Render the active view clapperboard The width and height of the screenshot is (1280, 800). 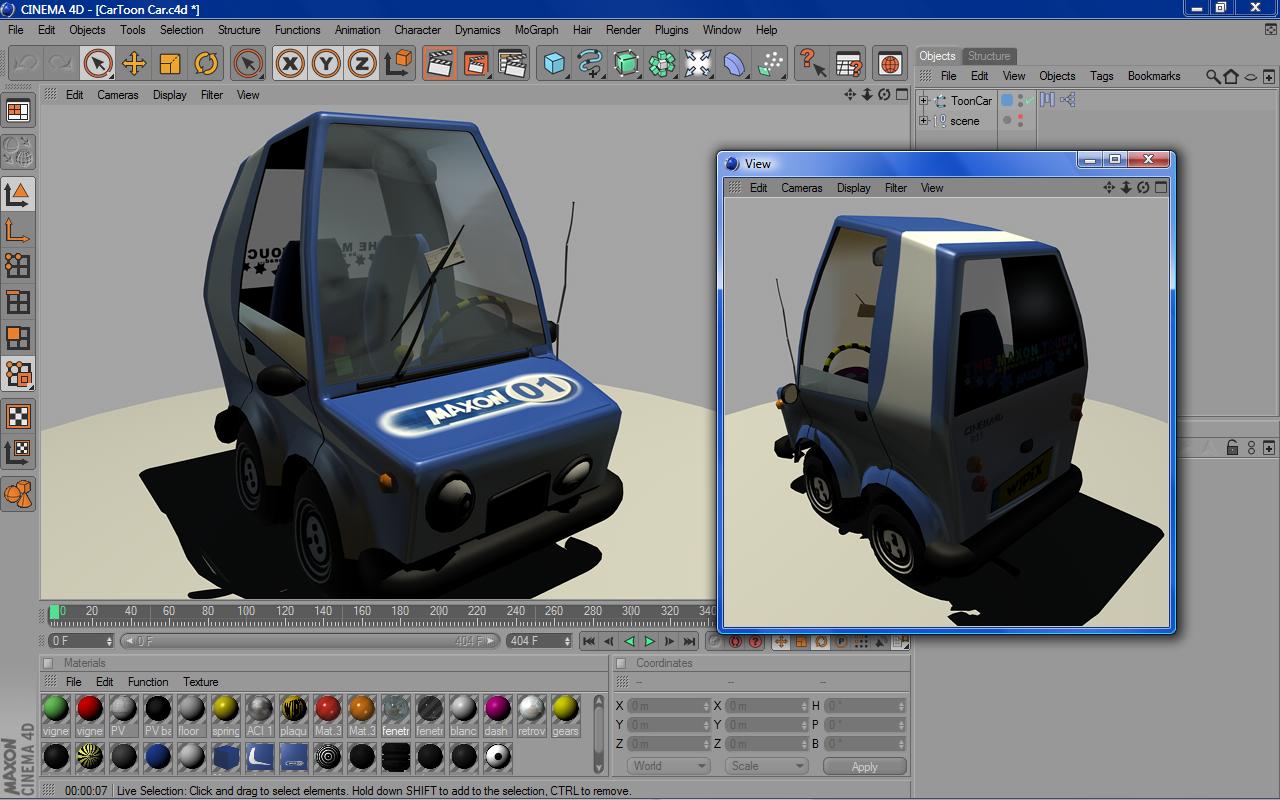440,64
